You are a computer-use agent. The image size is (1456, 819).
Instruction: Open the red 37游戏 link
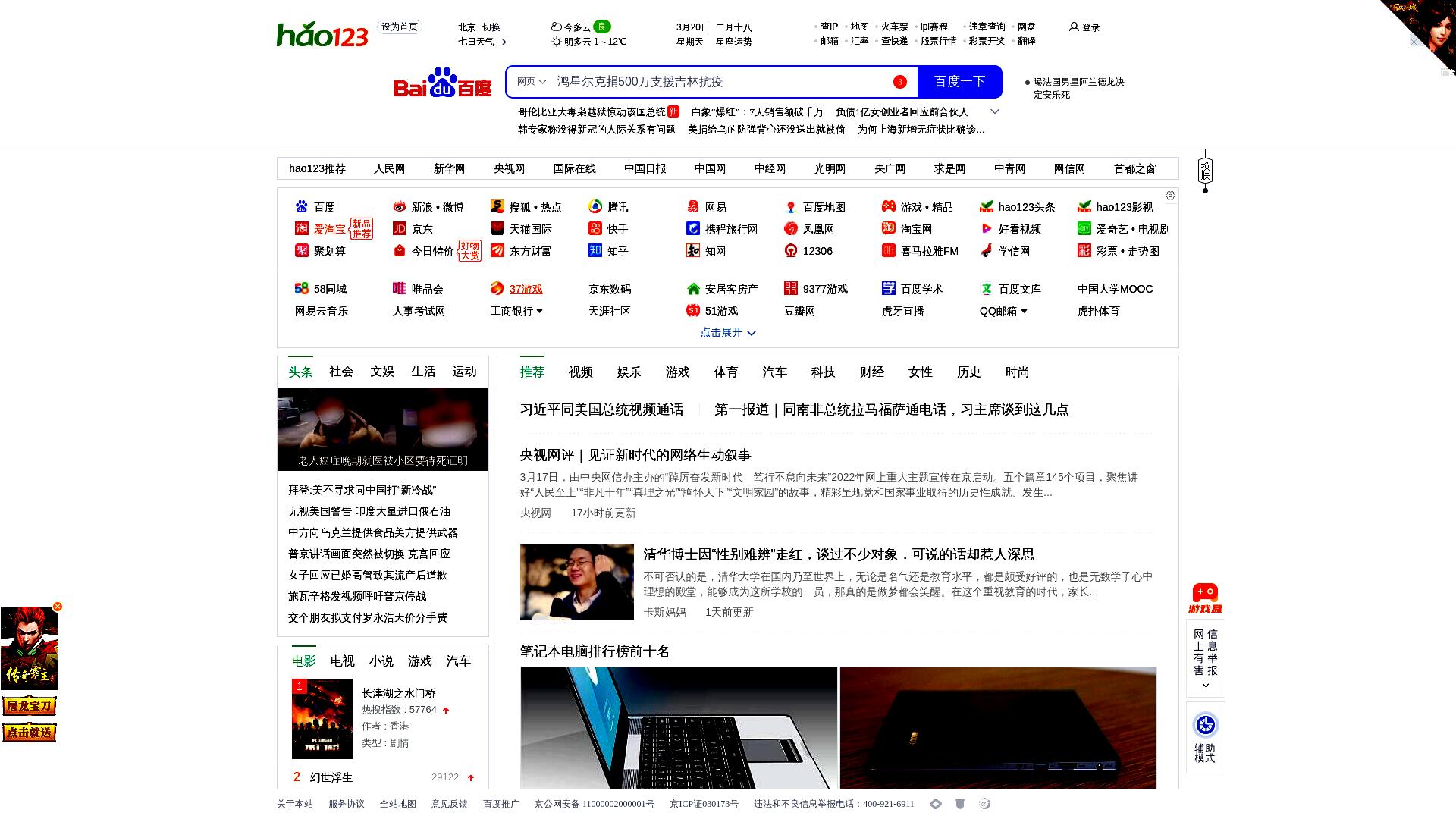[x=526, y=289]
